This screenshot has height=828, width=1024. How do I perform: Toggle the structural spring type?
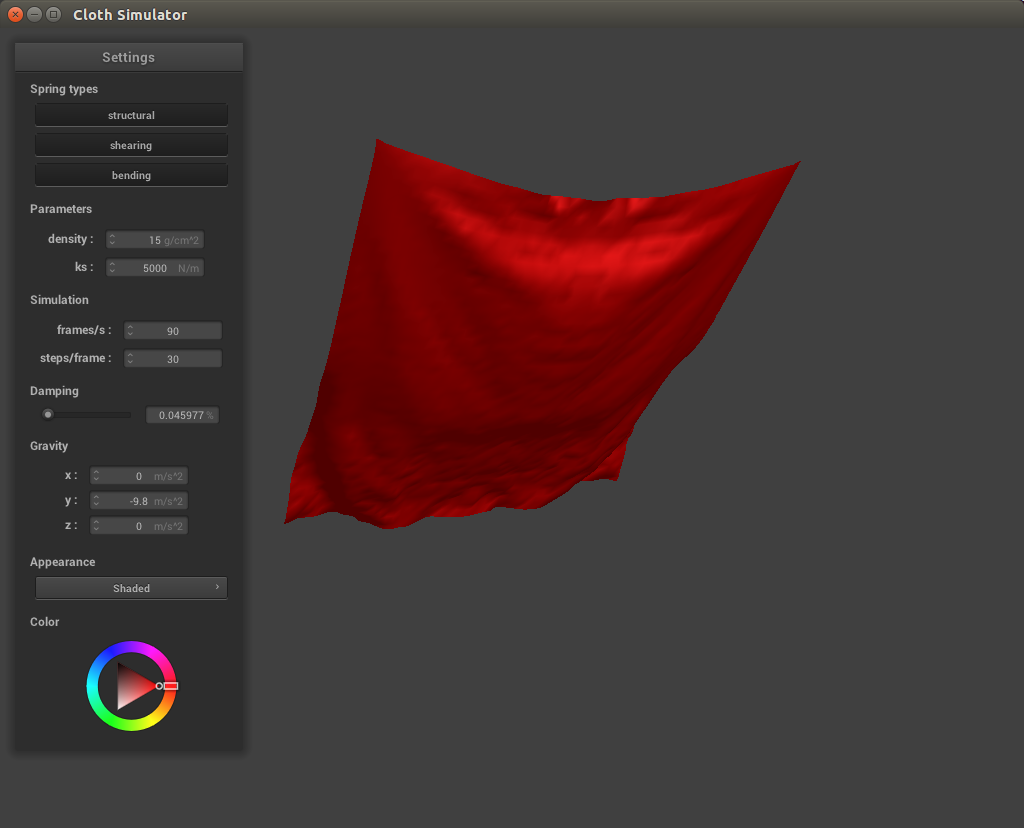131,115
